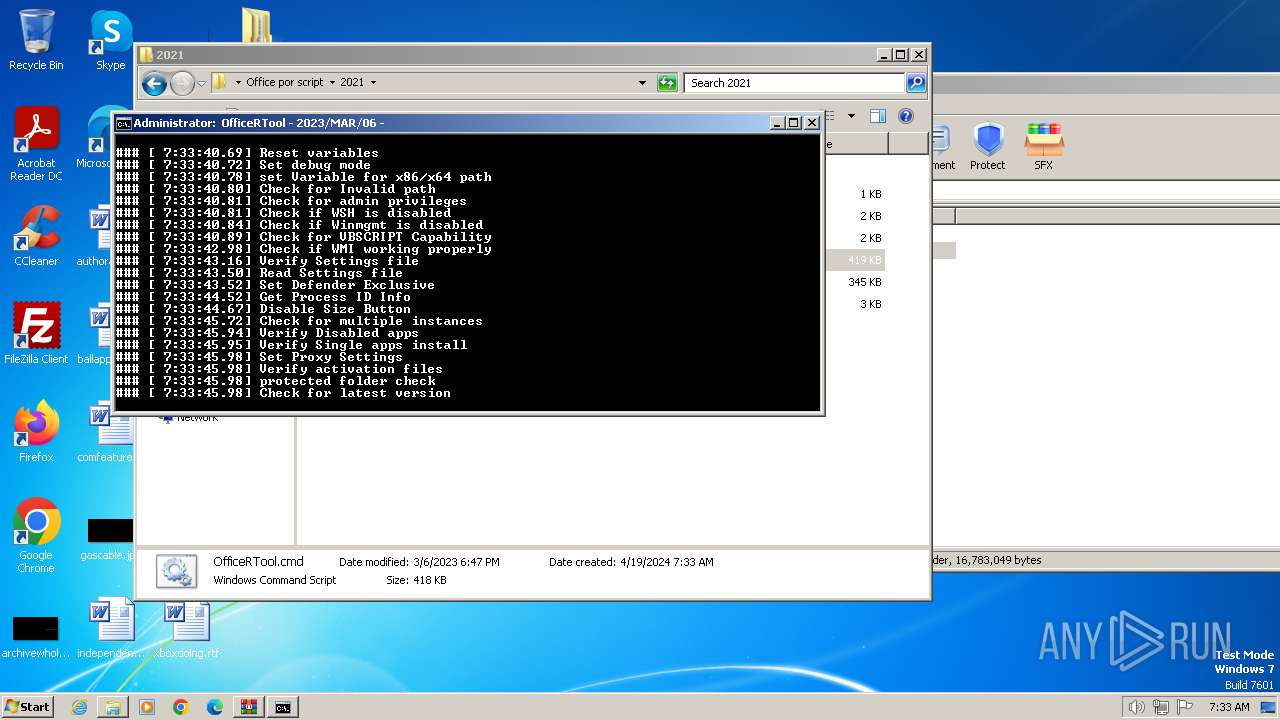Click the SFX icon in WinRAR toolbar
Screen dimensions: 1280x720
click(1043, 147)
